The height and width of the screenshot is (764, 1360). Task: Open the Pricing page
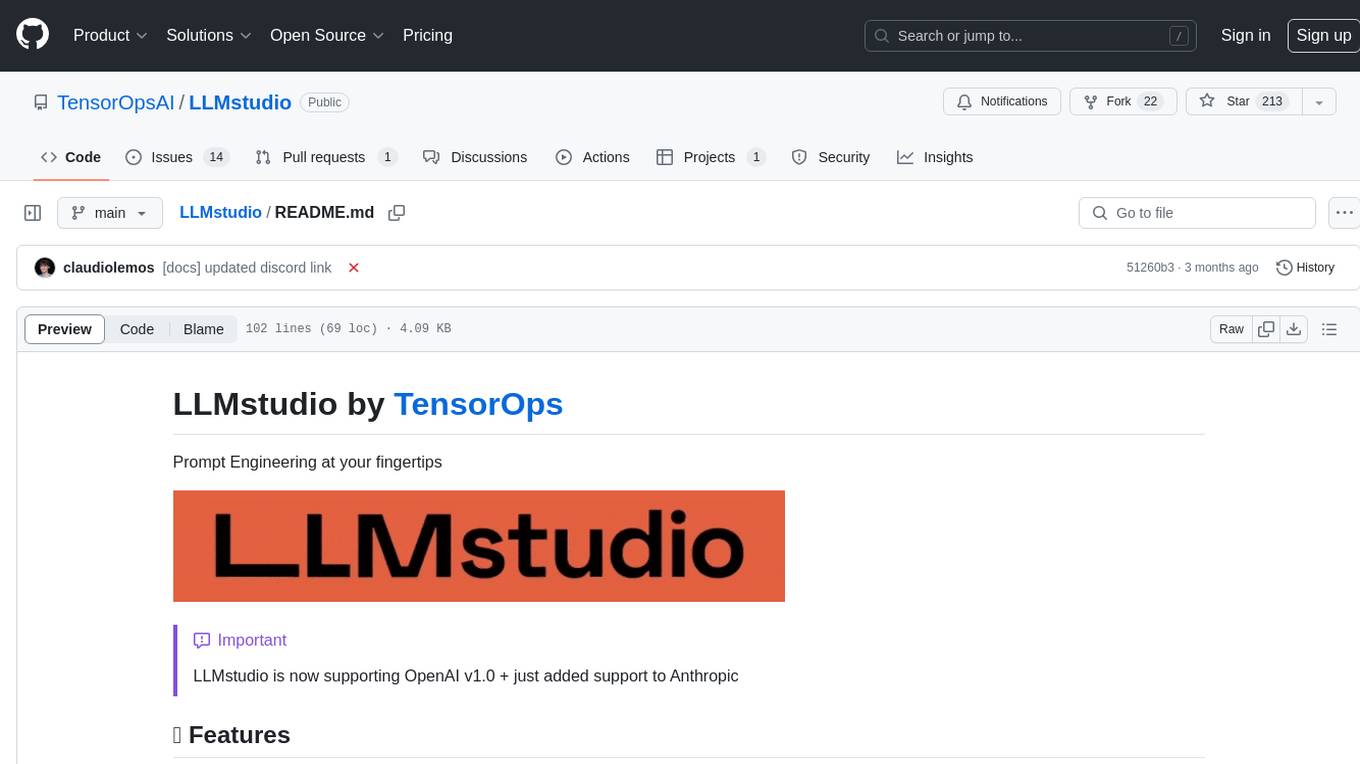tap(427, 35)
